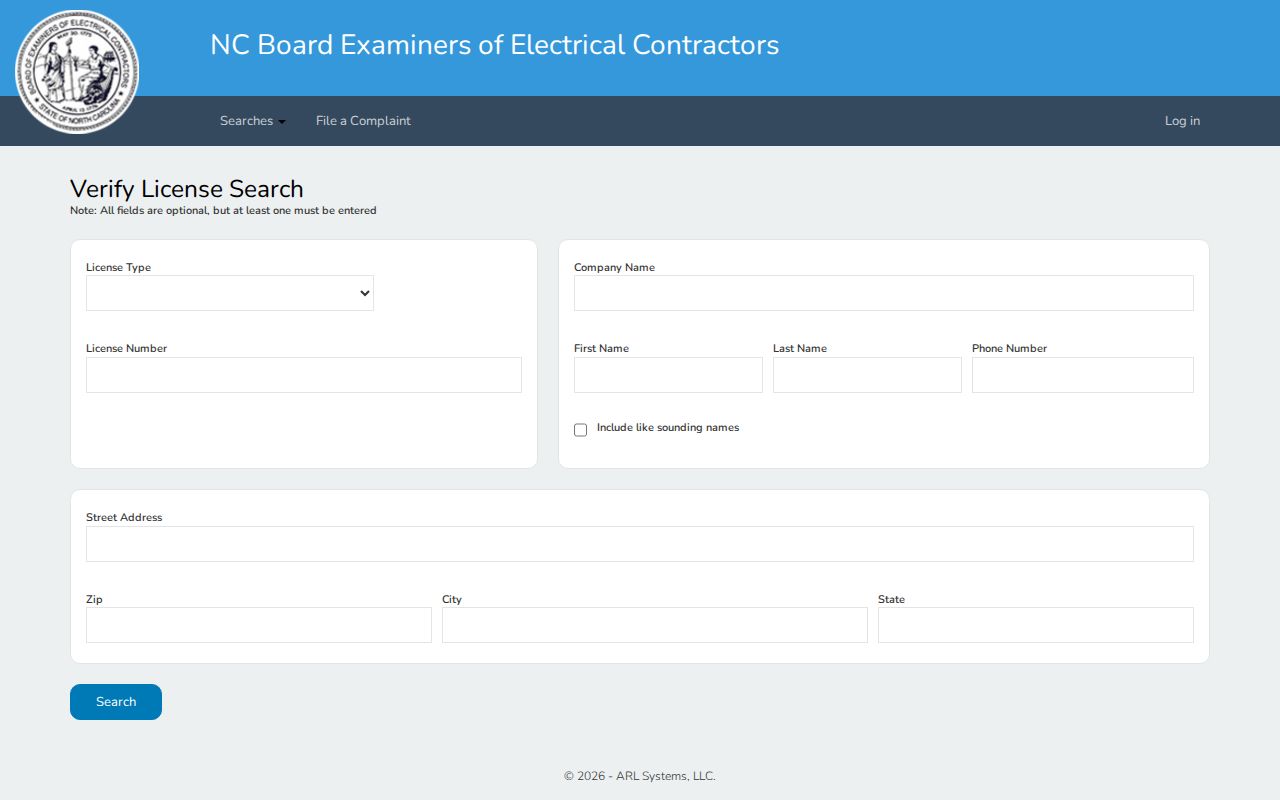1280x800 pixels.
Task: Focus the License Number field
Action: 304,375
